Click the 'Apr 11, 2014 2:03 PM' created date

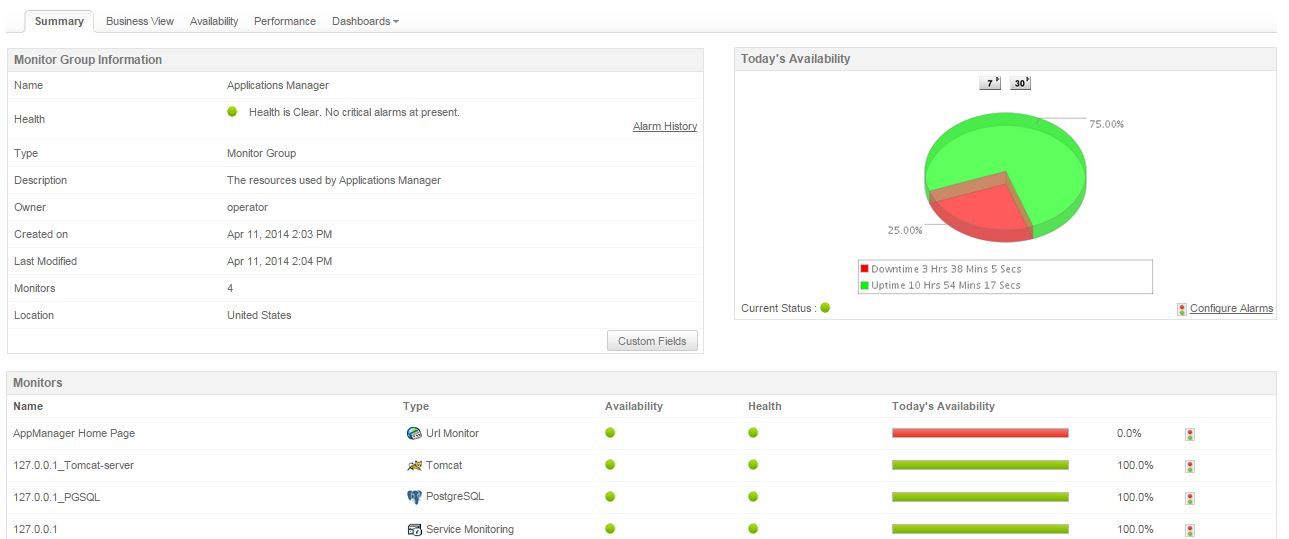279,234
